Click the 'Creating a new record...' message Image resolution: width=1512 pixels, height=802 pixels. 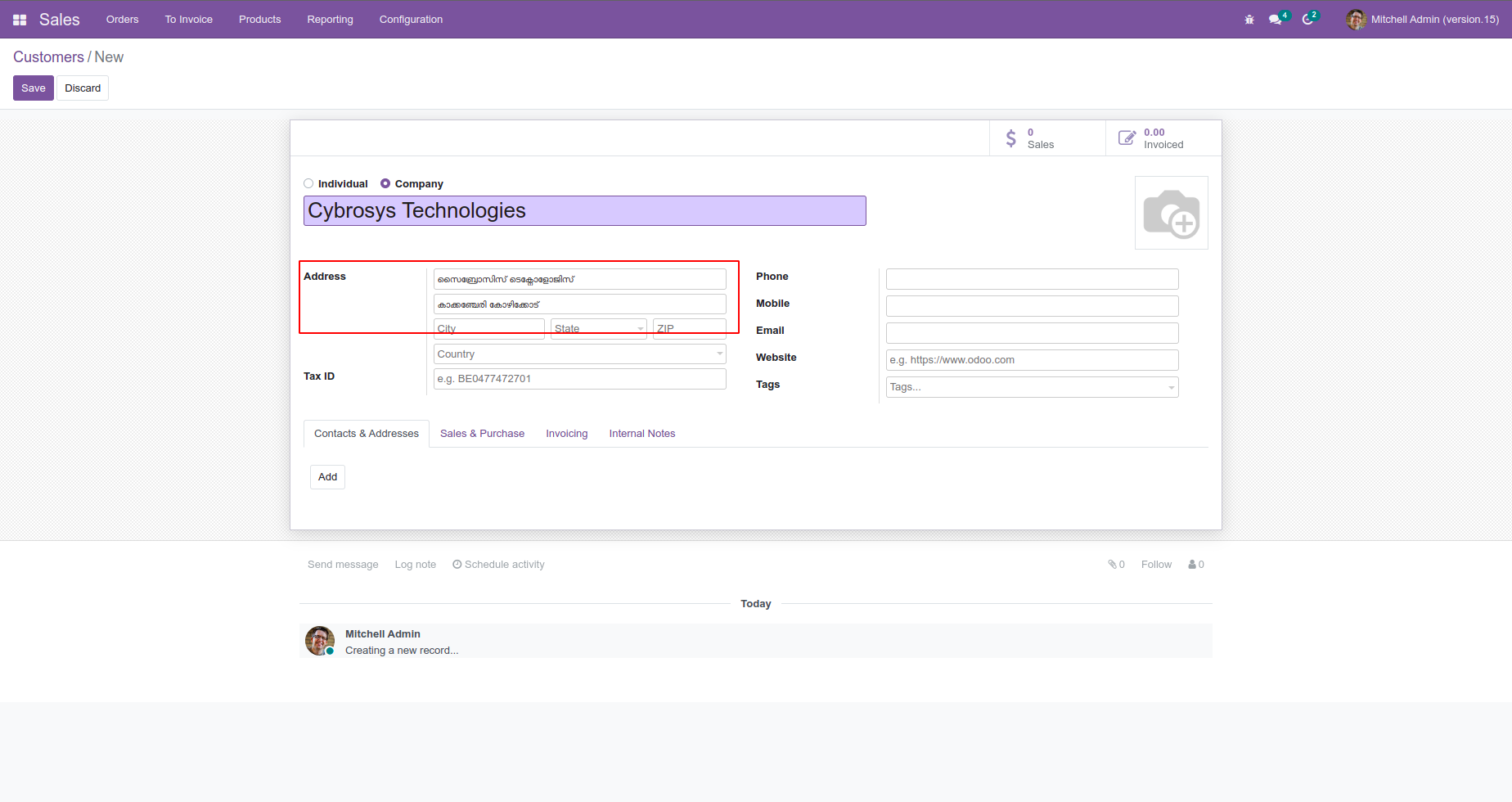tap(402, 651)
